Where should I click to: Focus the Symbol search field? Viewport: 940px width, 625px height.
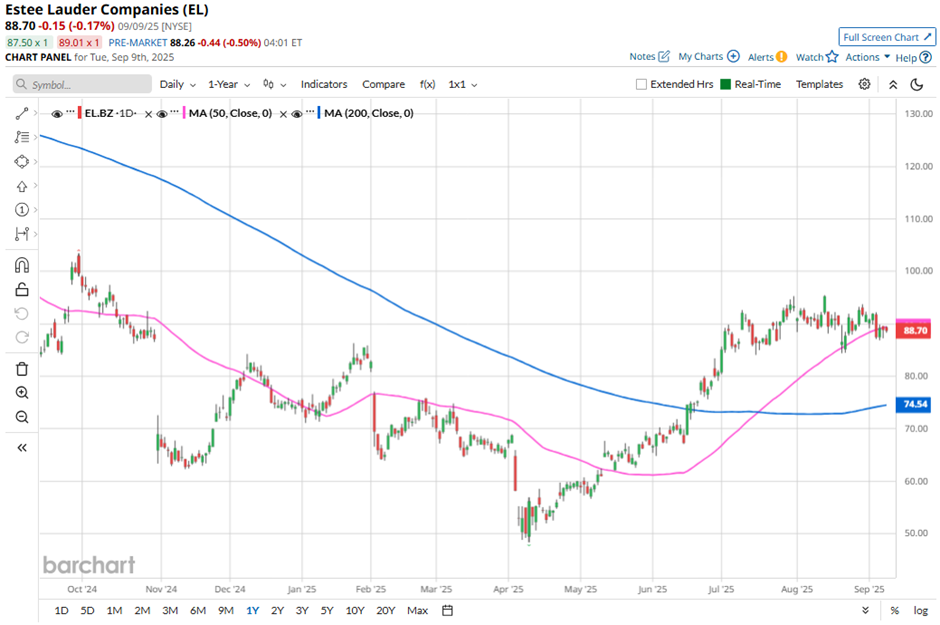point(82,84)
